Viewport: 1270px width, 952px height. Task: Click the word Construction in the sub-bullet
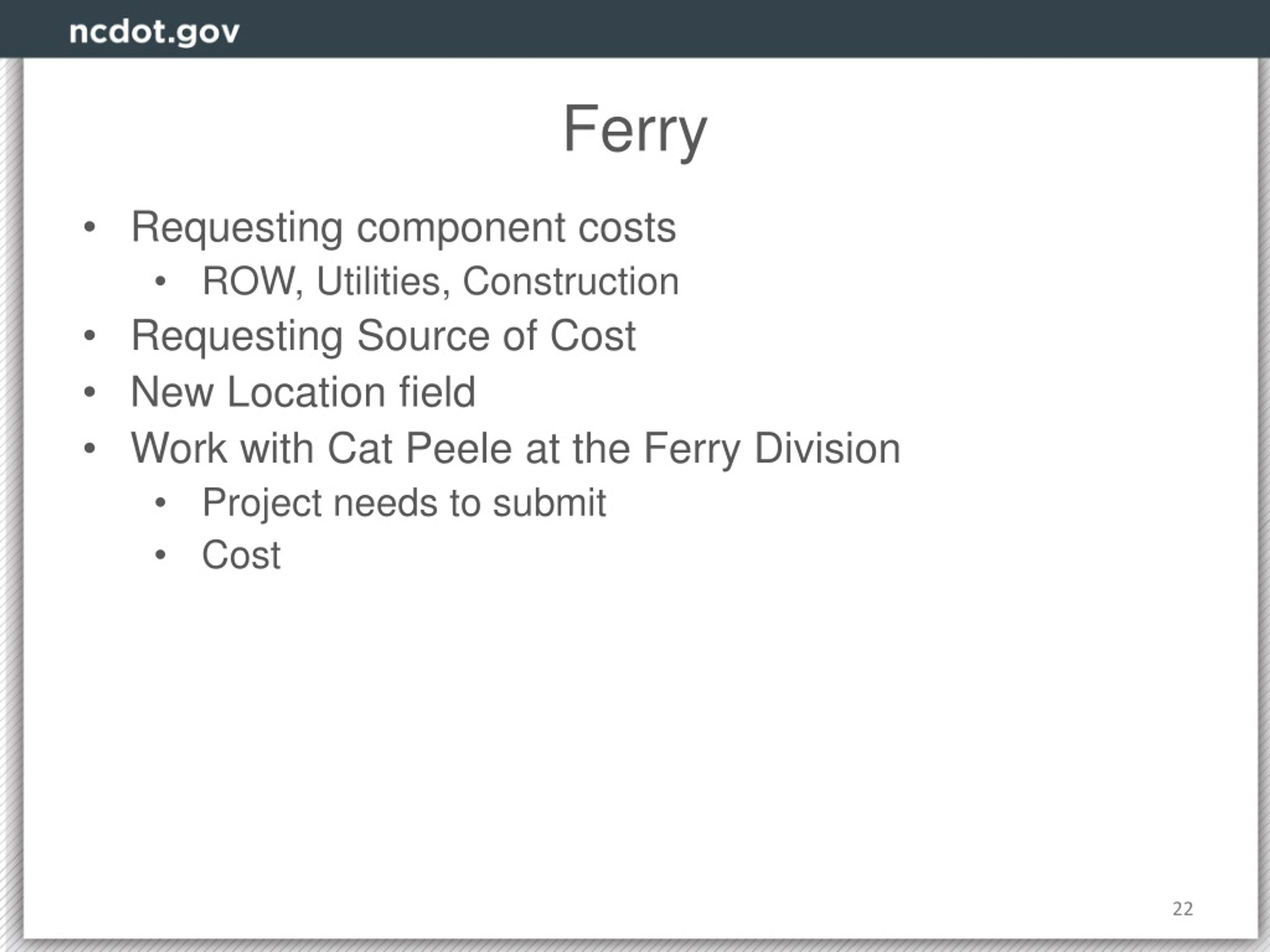click(x=571, y=282)
